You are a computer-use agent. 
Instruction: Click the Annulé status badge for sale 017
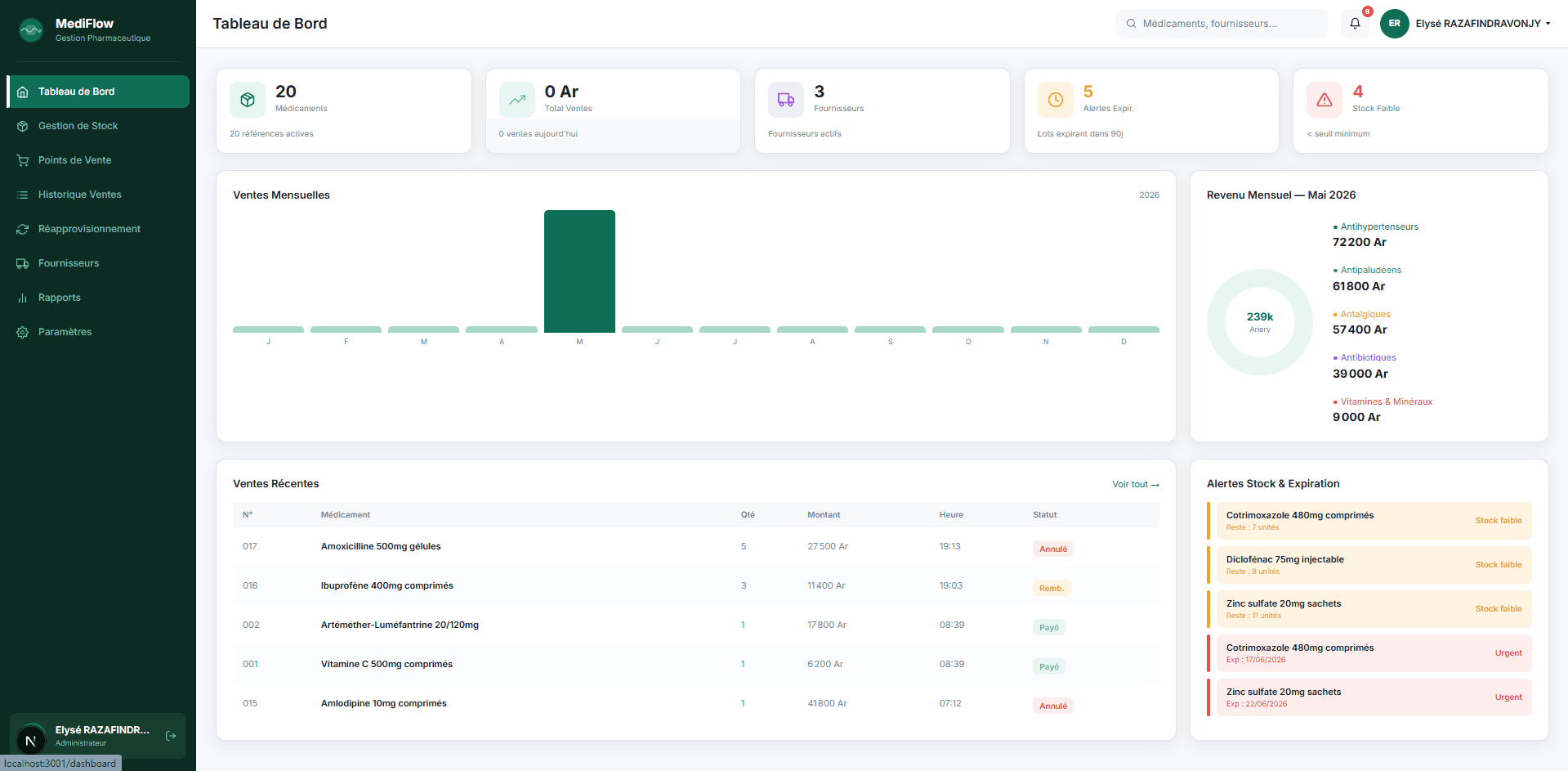[x=1053, y=549]
